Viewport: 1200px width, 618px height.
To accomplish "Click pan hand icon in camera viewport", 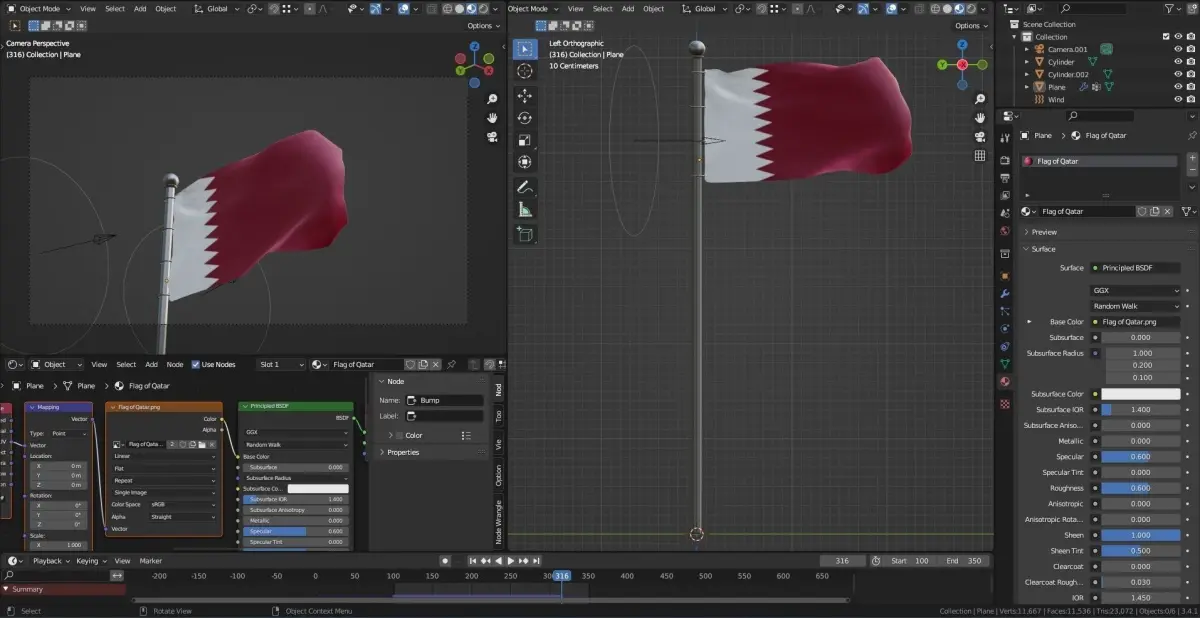I will tap(493, 118).
